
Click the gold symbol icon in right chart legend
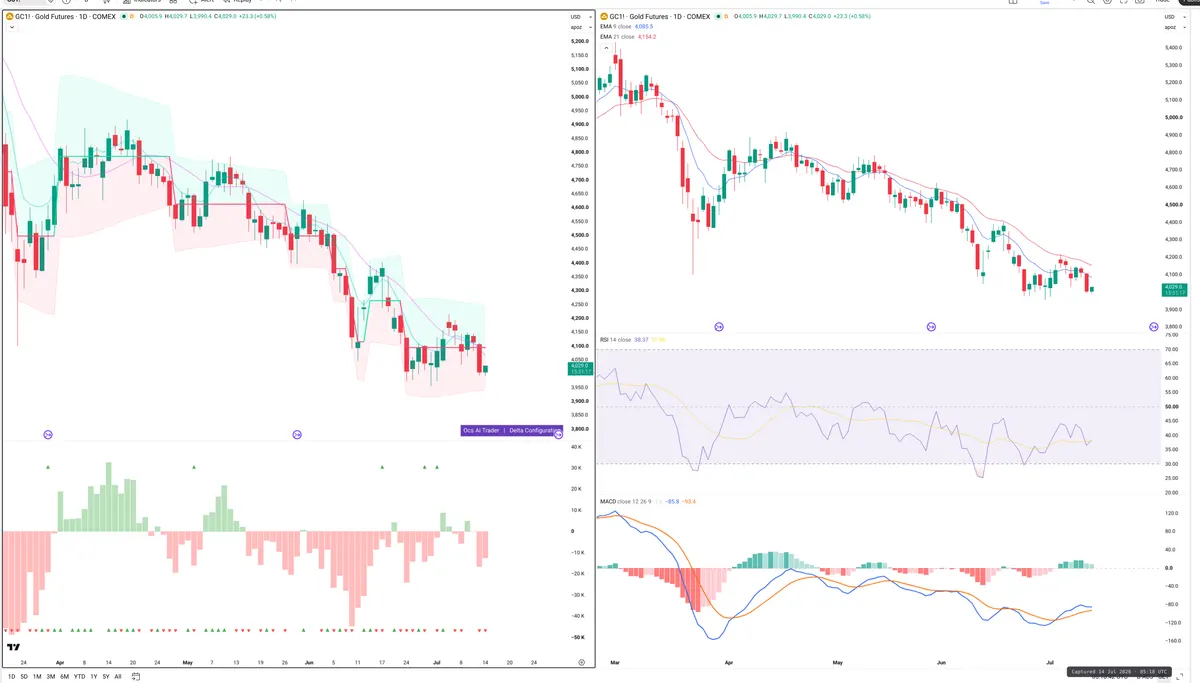click(x=604, y=16)
